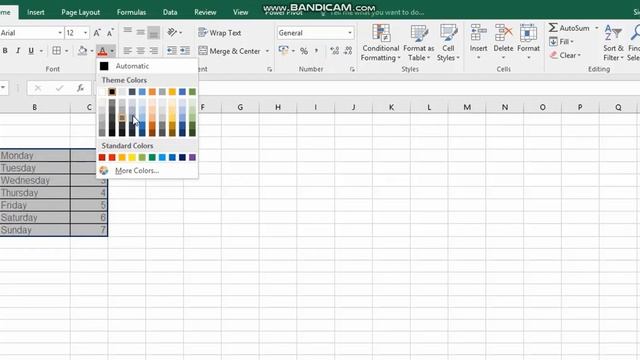Apply Comma Style icon
The height and width of the screenshot is (360, 640).
point(316,51)
